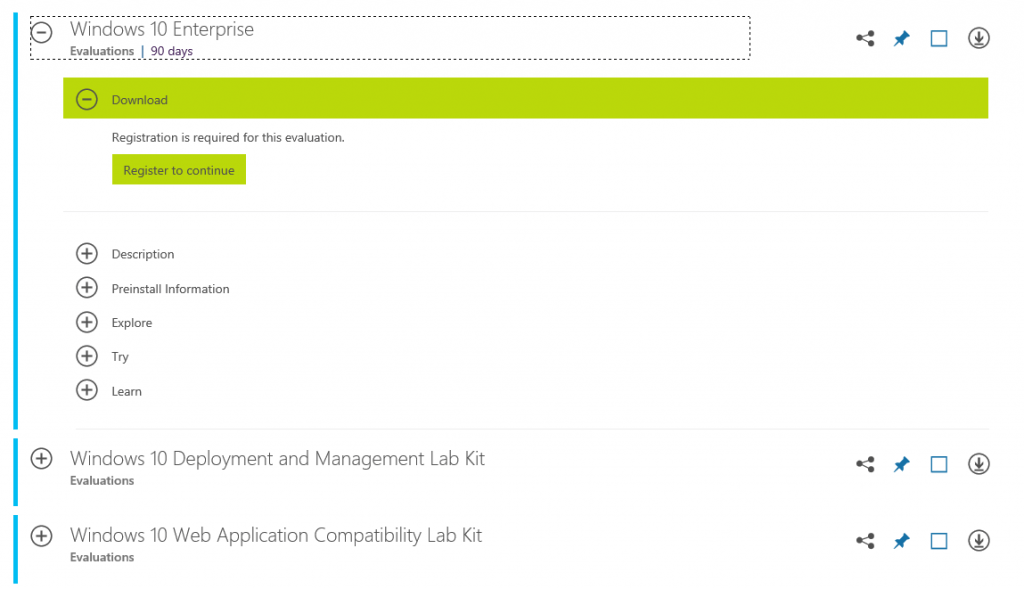Pin the Windows 10 Deployment and Management Lab Kit
Screen dimensions: 1024x589
pyautogui.click(x=901, y=463)
